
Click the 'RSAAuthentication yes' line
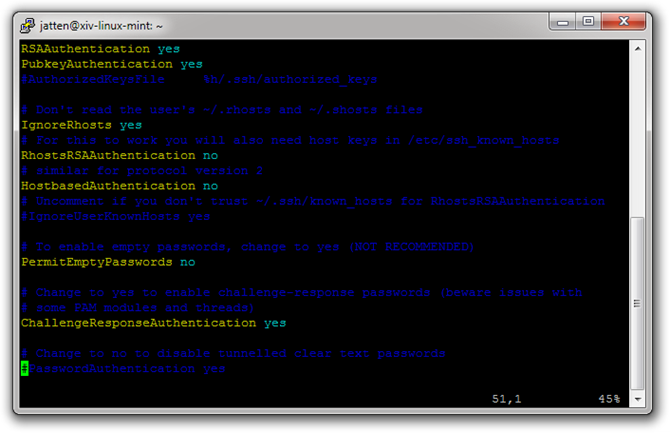[x=100, y=49]
